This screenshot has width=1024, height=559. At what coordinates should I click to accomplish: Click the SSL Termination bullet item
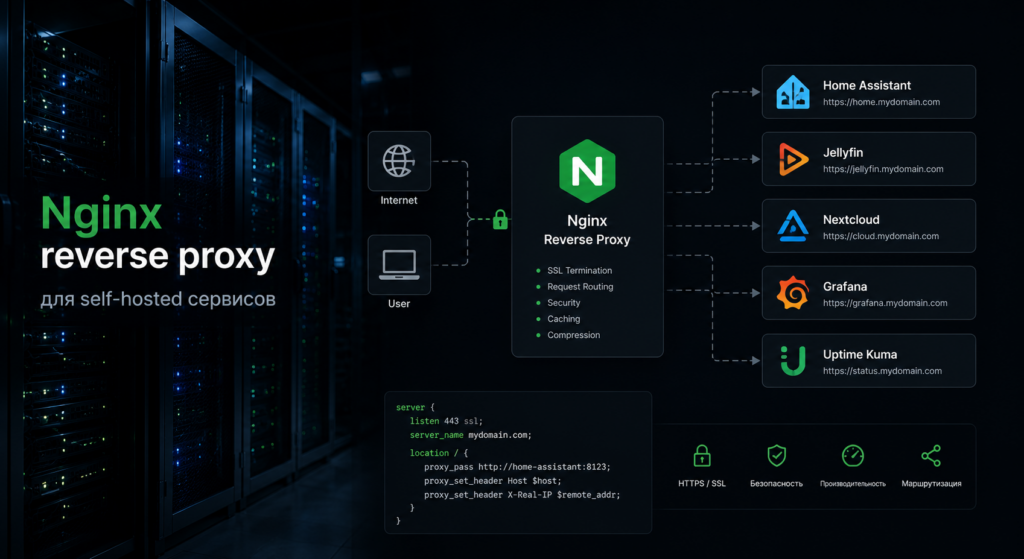point(574,270)
